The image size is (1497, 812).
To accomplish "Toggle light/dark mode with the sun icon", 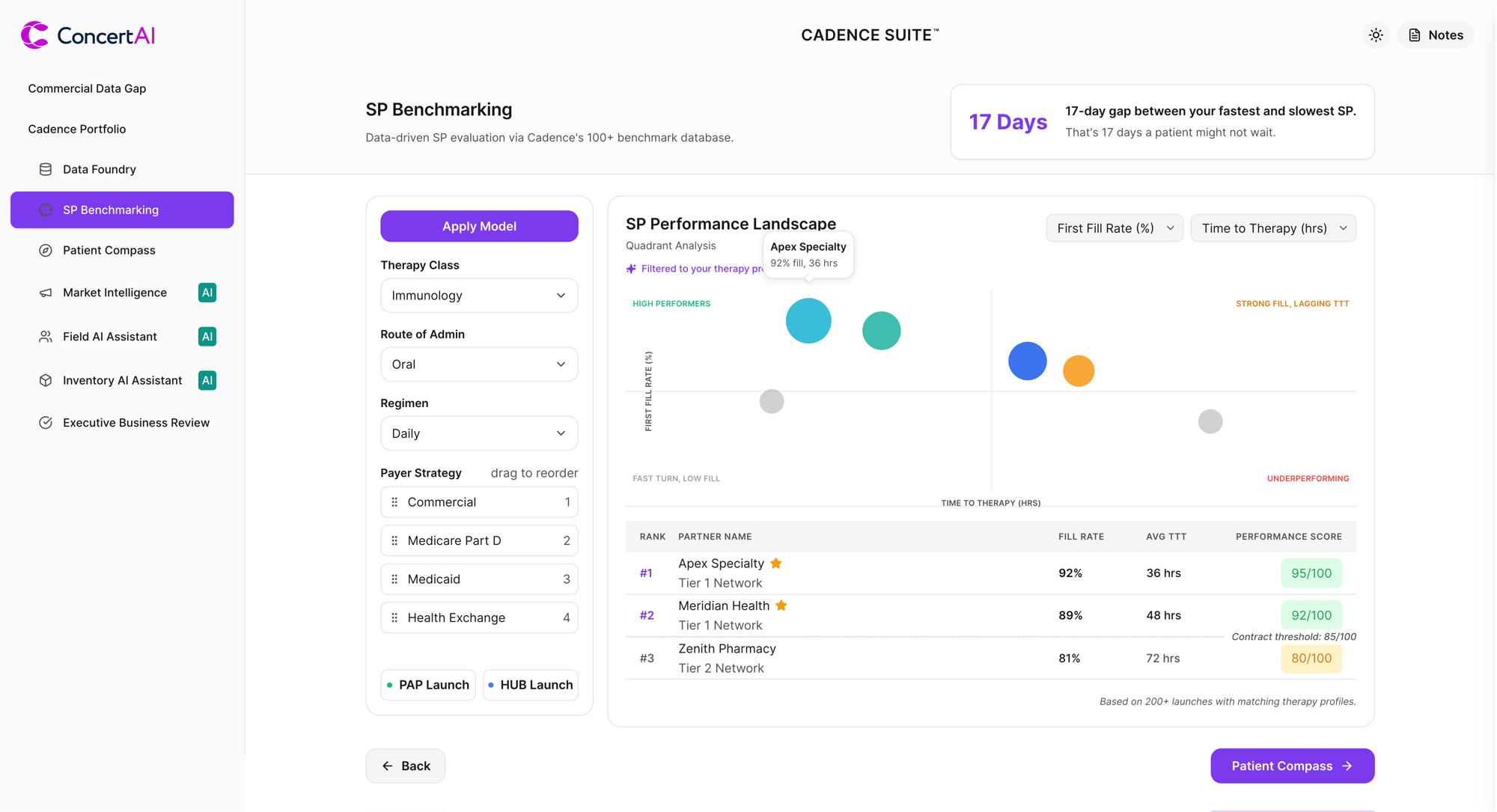I will pos(1376,34).
